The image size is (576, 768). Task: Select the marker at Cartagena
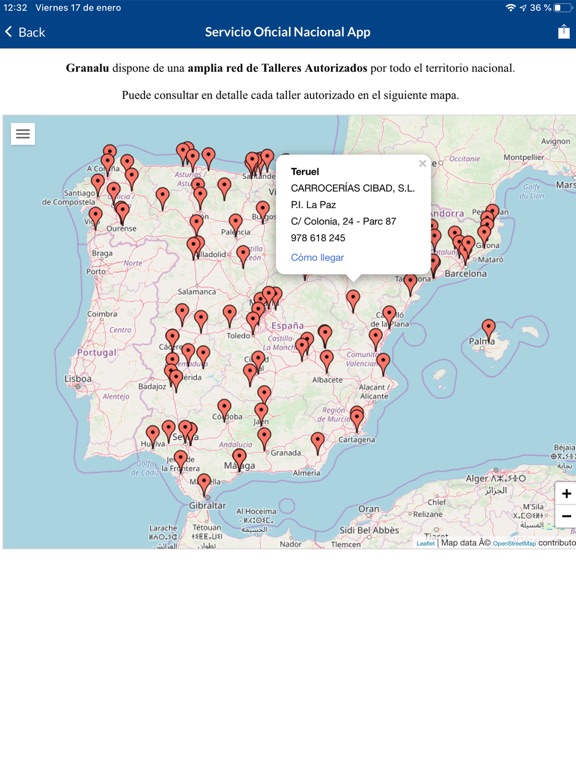[x=357, y=421]
